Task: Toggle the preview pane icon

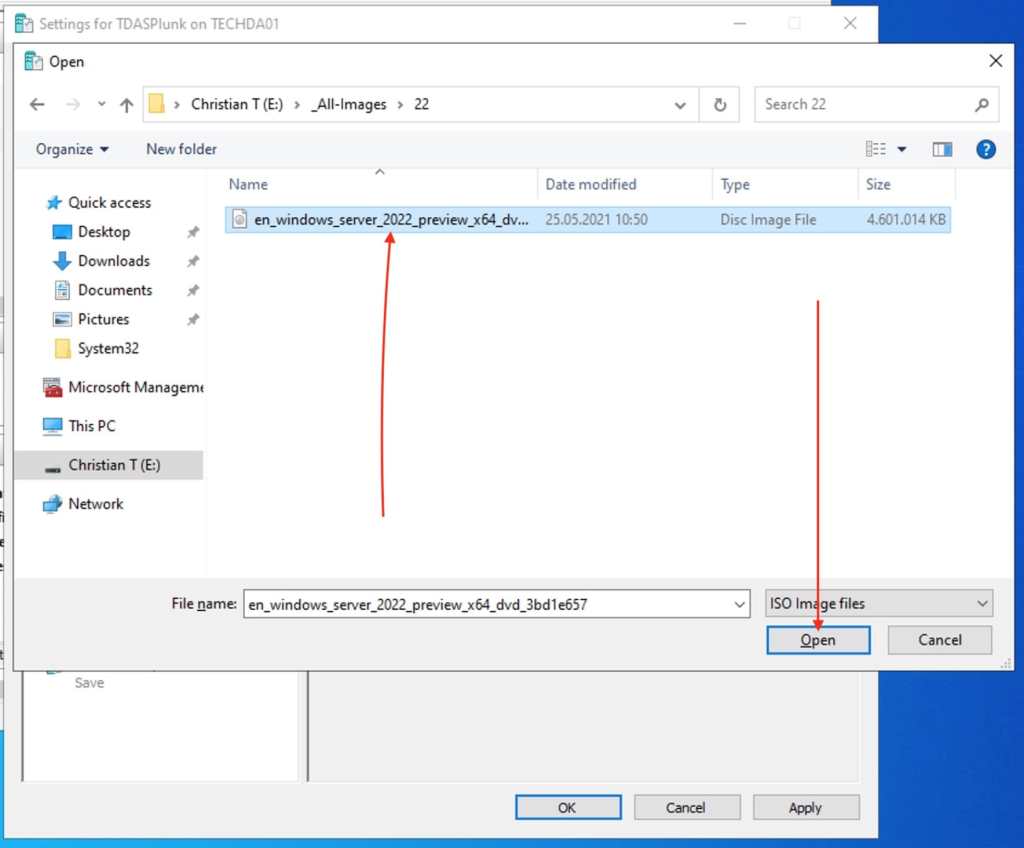Action: (x=941, y=148)
